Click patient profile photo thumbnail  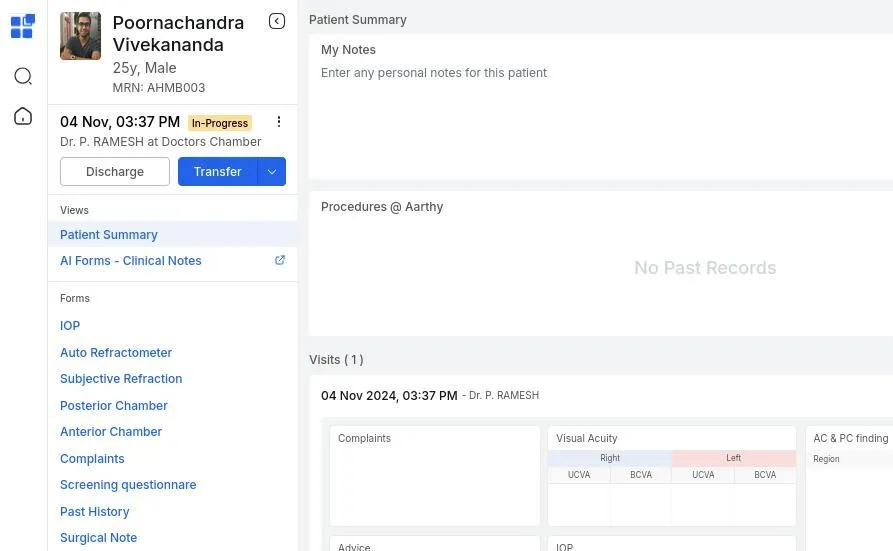tap(81, 37)
